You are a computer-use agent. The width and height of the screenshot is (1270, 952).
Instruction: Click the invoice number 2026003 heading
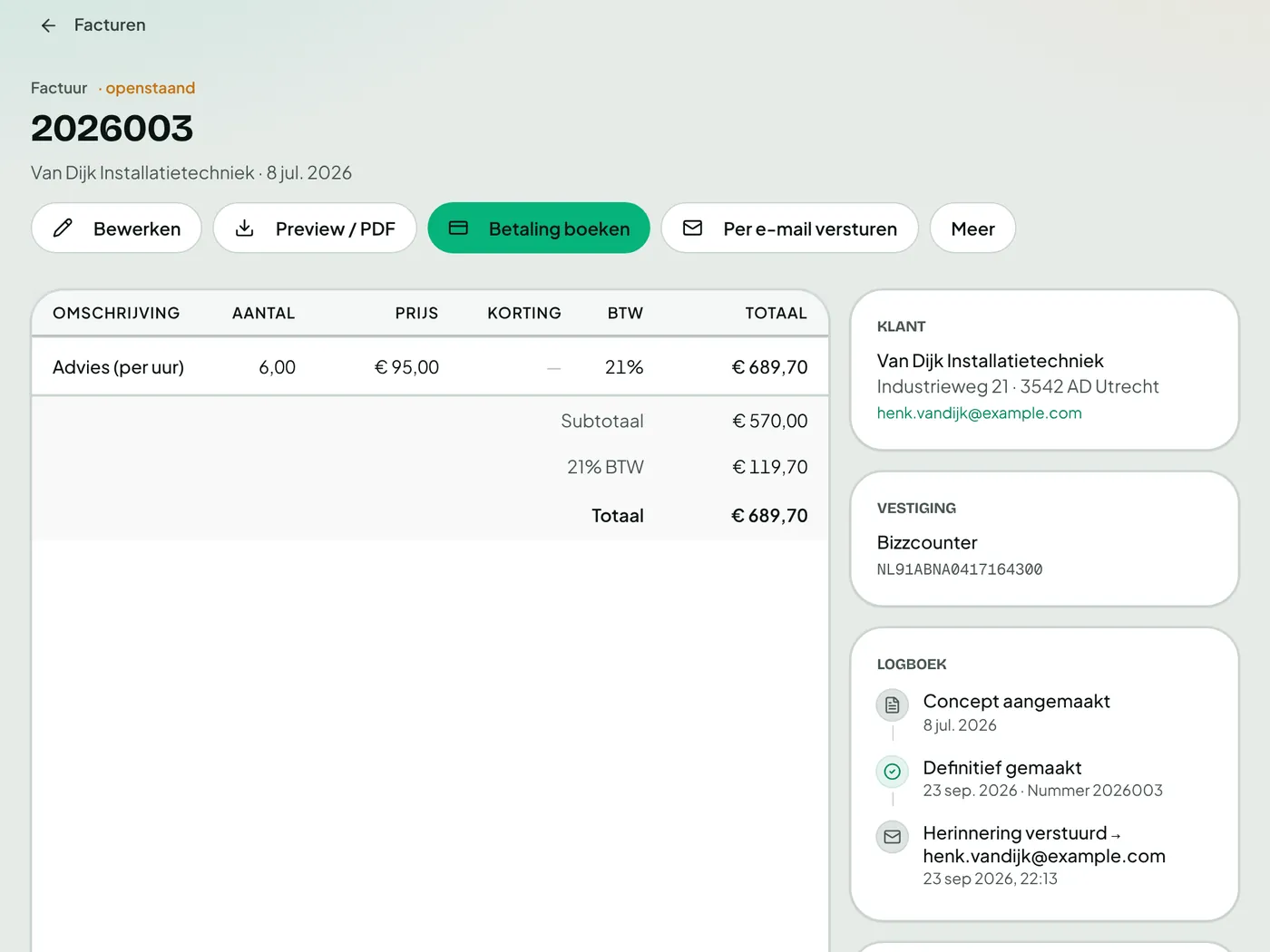112,128
